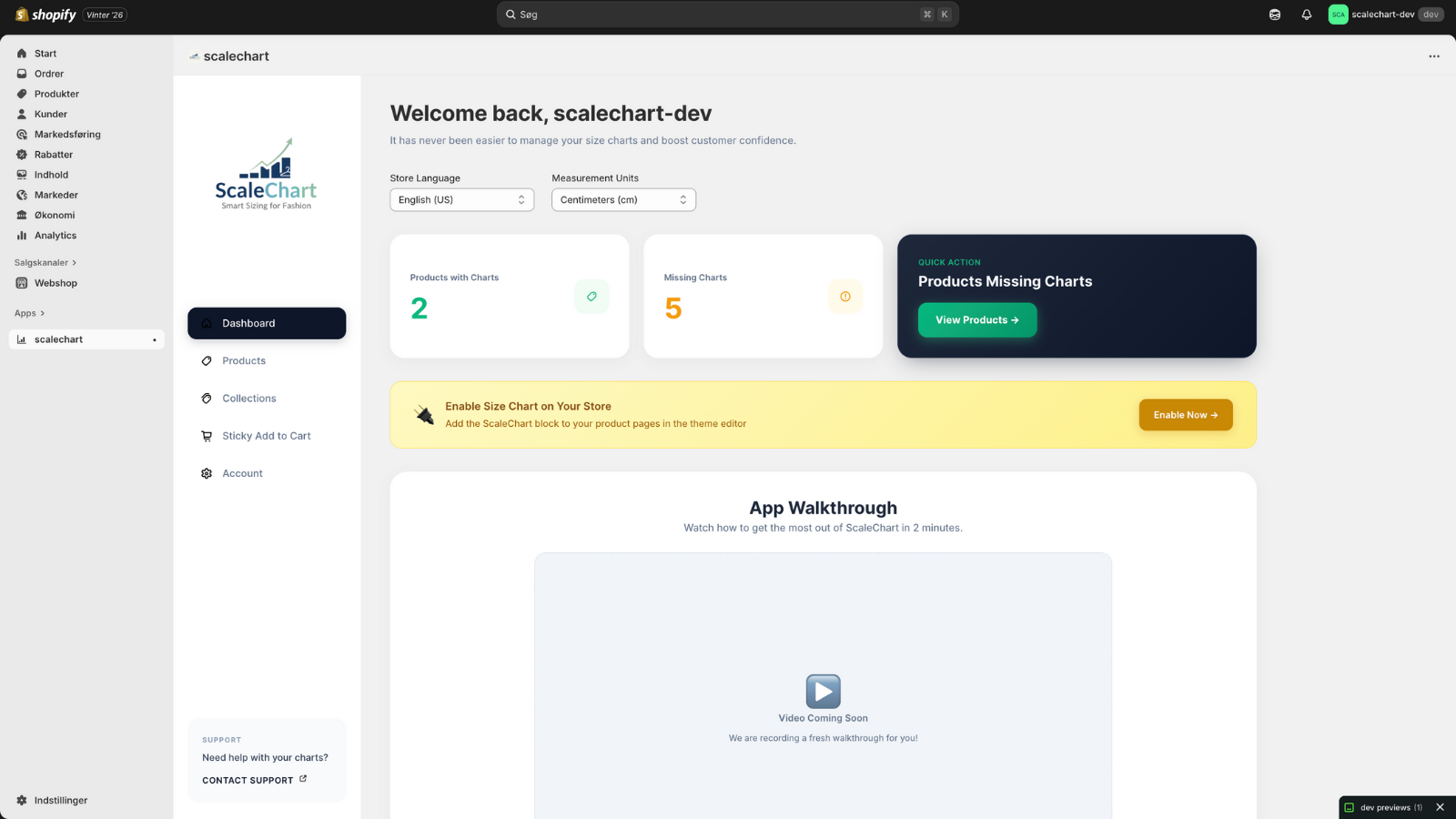Click the Indhold content icon
Image resolution: width=1456 pixels, height=819 pixels.
[22, 175]
